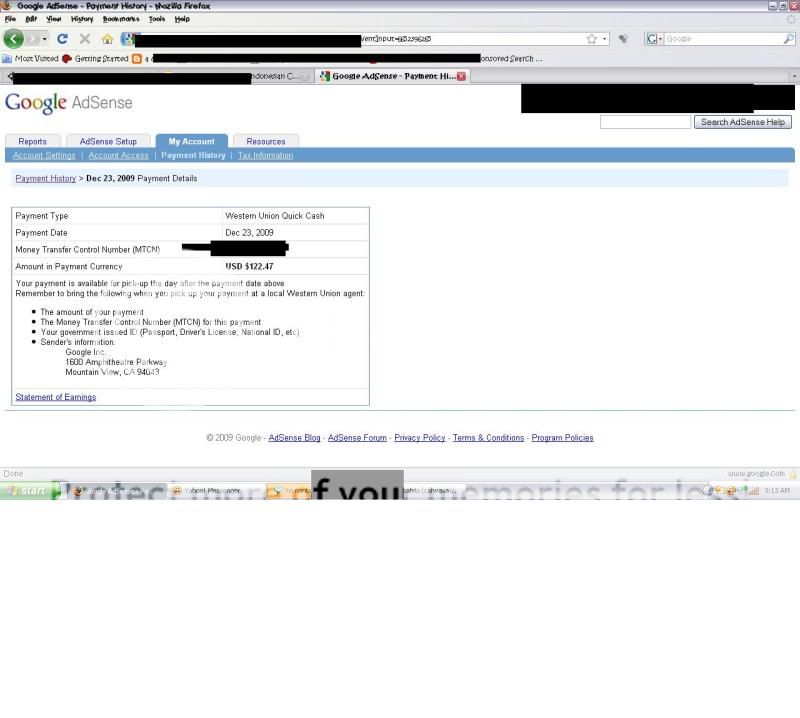This screenshot has width=800, height=718.
Task: Open the Edit menu
Action: point(31,19)
